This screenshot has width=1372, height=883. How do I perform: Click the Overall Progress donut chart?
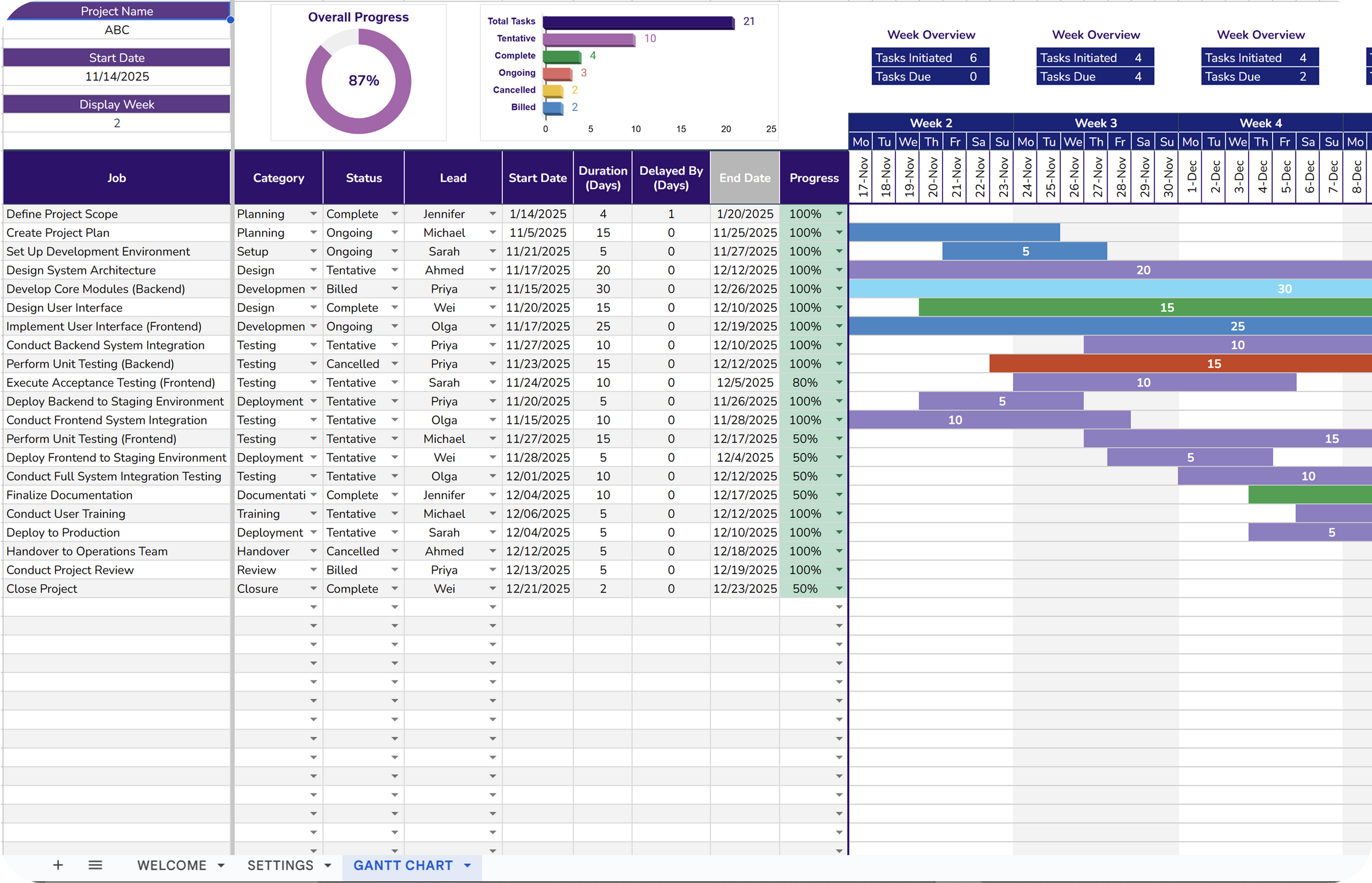point(358,81)
